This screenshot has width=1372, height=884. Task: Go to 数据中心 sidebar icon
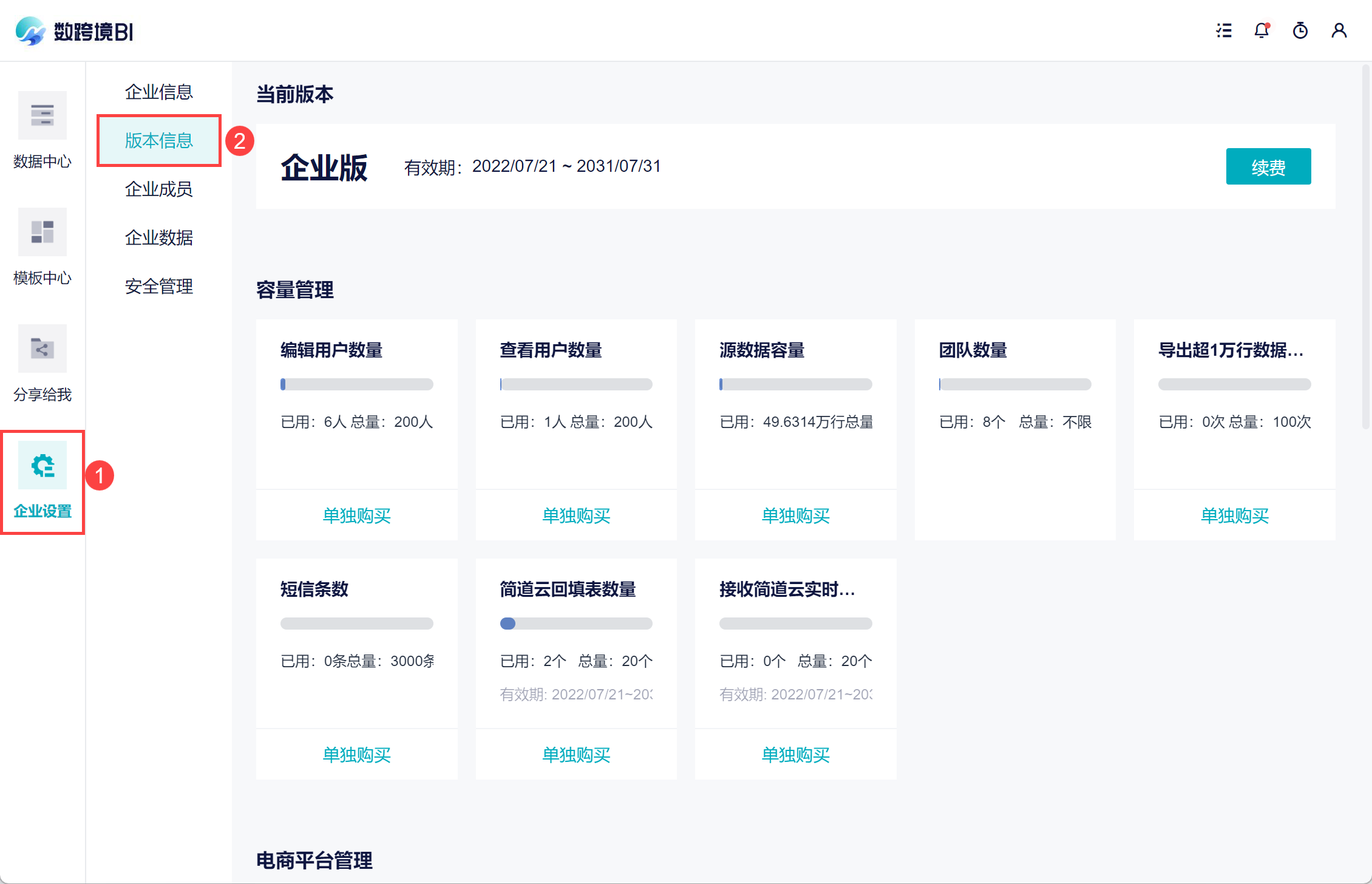click(42, 115)
